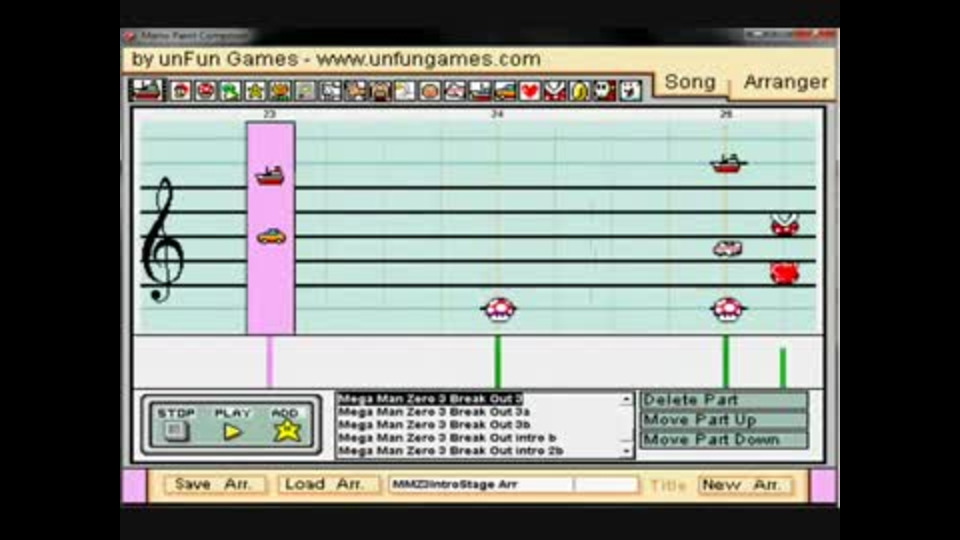The height and width of the screenshot is (540, 960).
Task: Select 'Mega Man Zero 3 Break Out 3' row
Action: pos(477,399)
